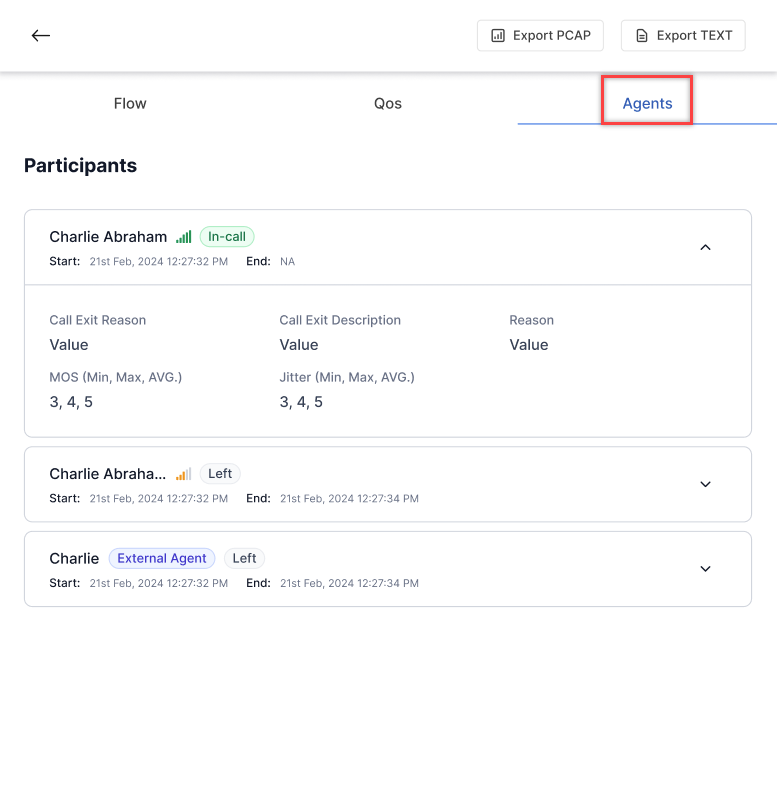This screenshot has width=777, height=809.
Task: Export the call as TEXT
Action: (x=683, y=36)
